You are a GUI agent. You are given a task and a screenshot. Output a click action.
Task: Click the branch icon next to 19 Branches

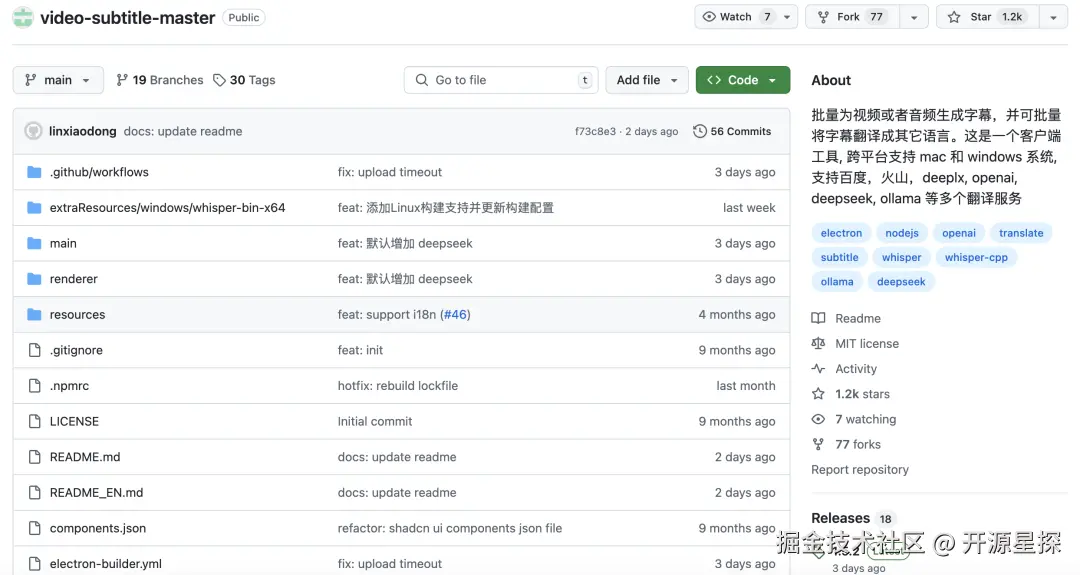[x=122, y=80]
